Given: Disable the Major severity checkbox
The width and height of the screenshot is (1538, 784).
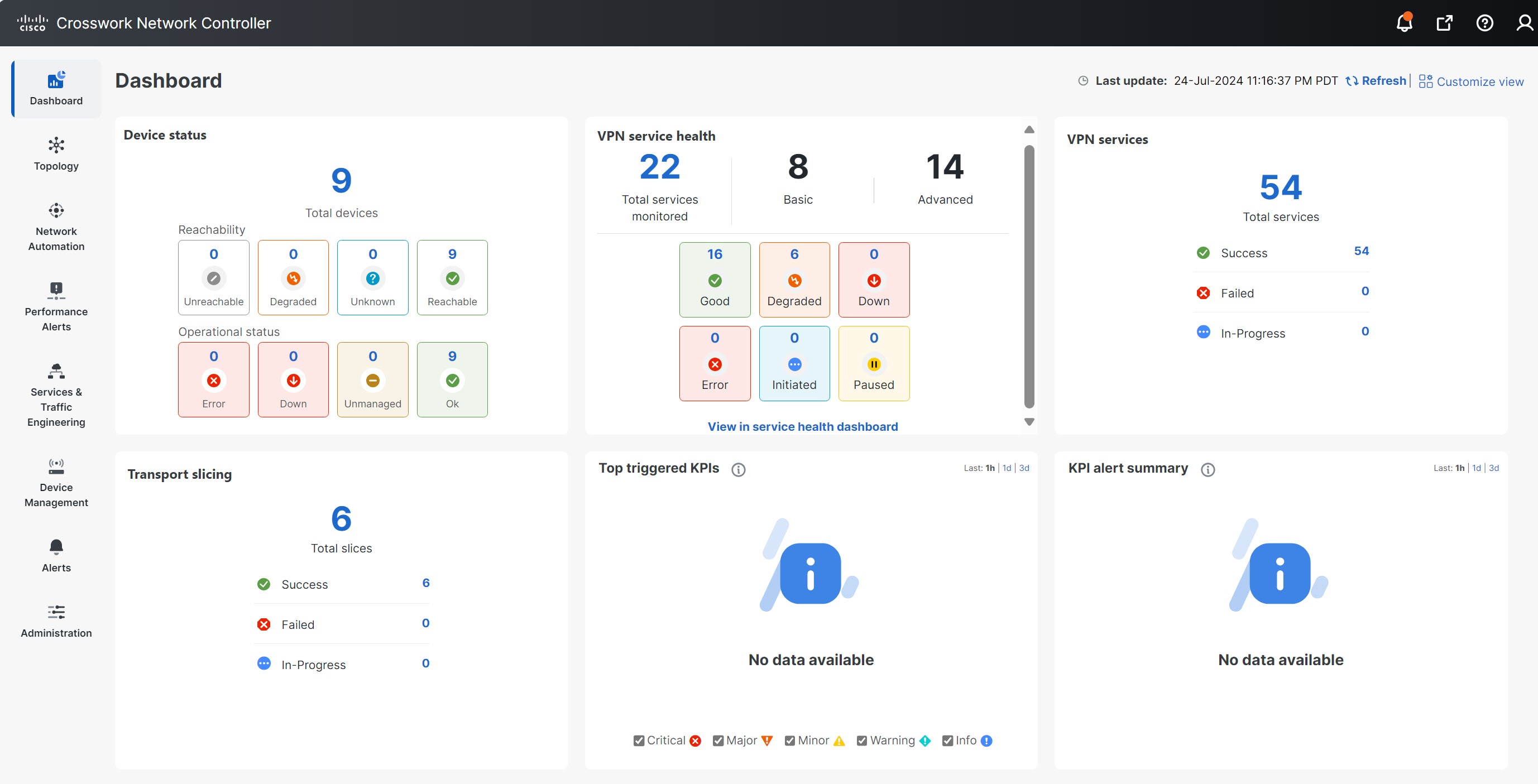Looking at the screenshot, I should click(x=718, y=740).
